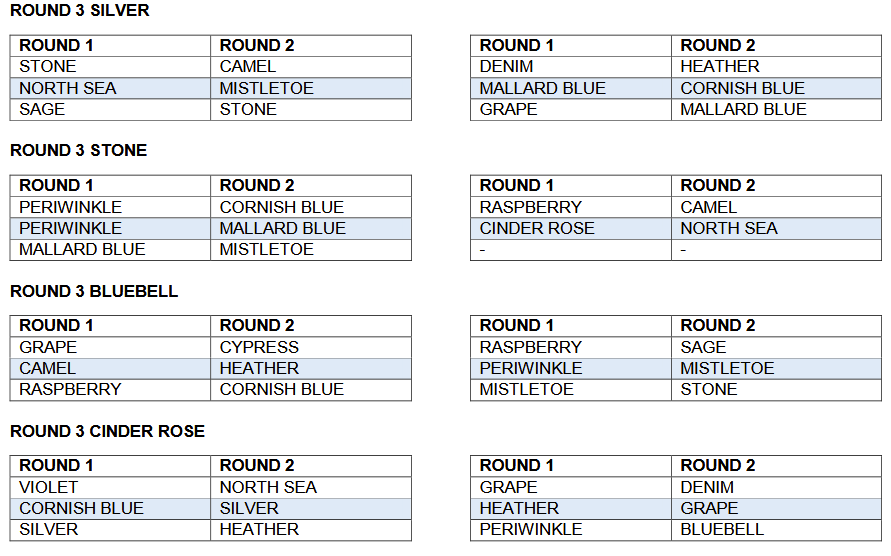Click the CINDER ROSE cell beside NORTH SEA
Screen dimensions: 891x556
pos(537,228)
